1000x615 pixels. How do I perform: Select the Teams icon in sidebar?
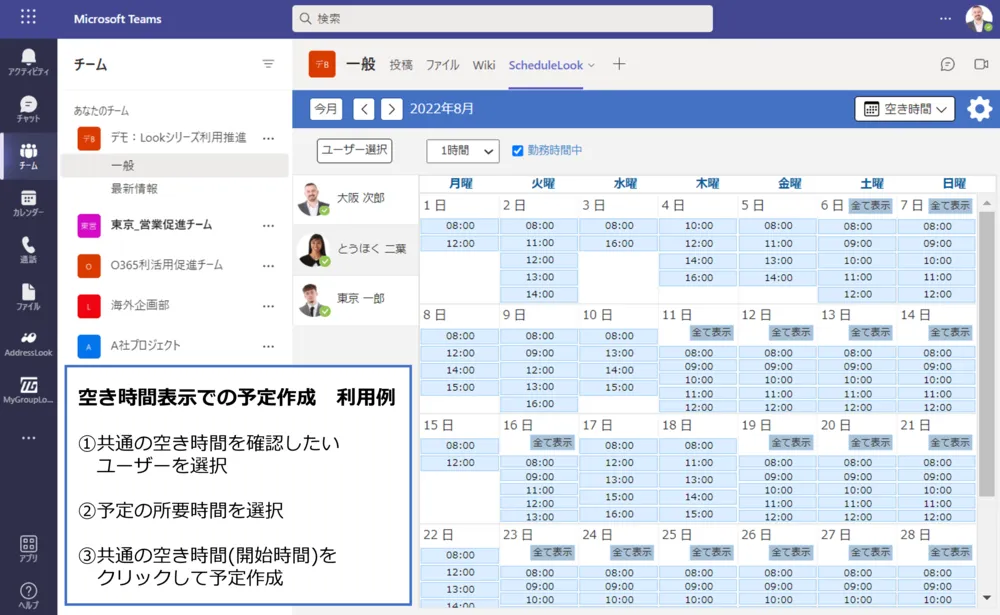28,156
